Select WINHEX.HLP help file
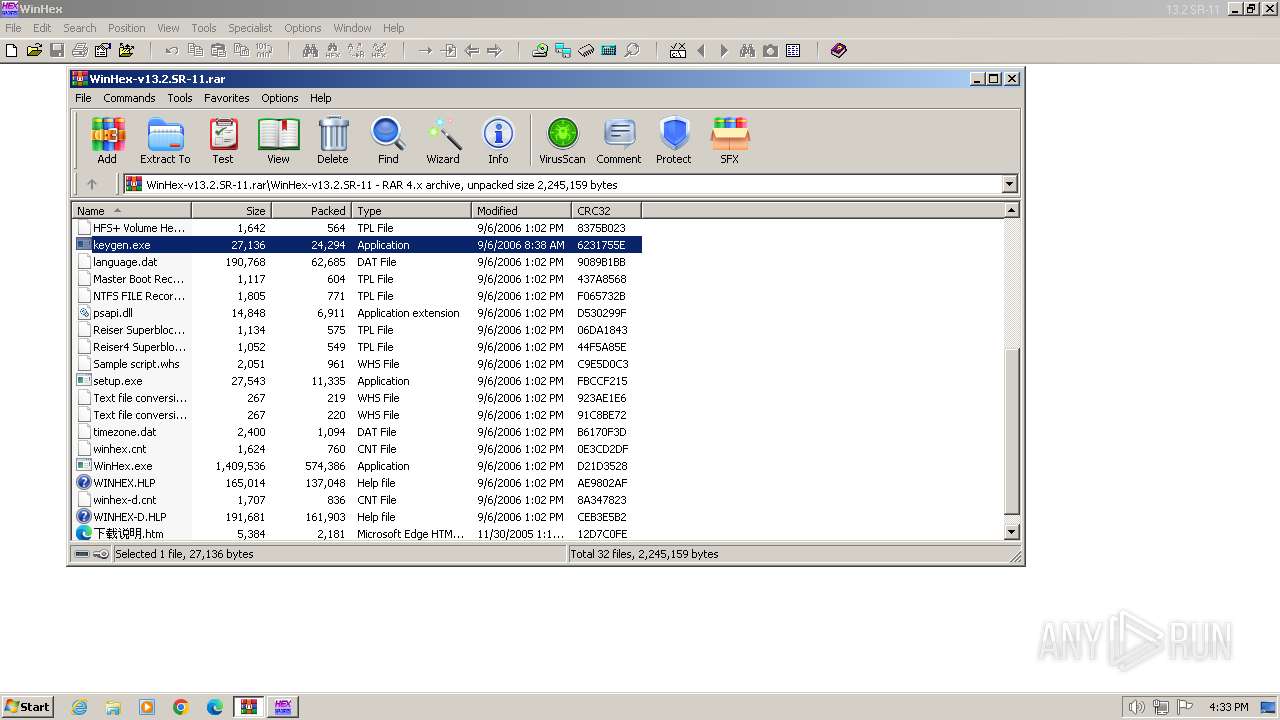Screen dimensions: 1280x720 tap(357, 483)
